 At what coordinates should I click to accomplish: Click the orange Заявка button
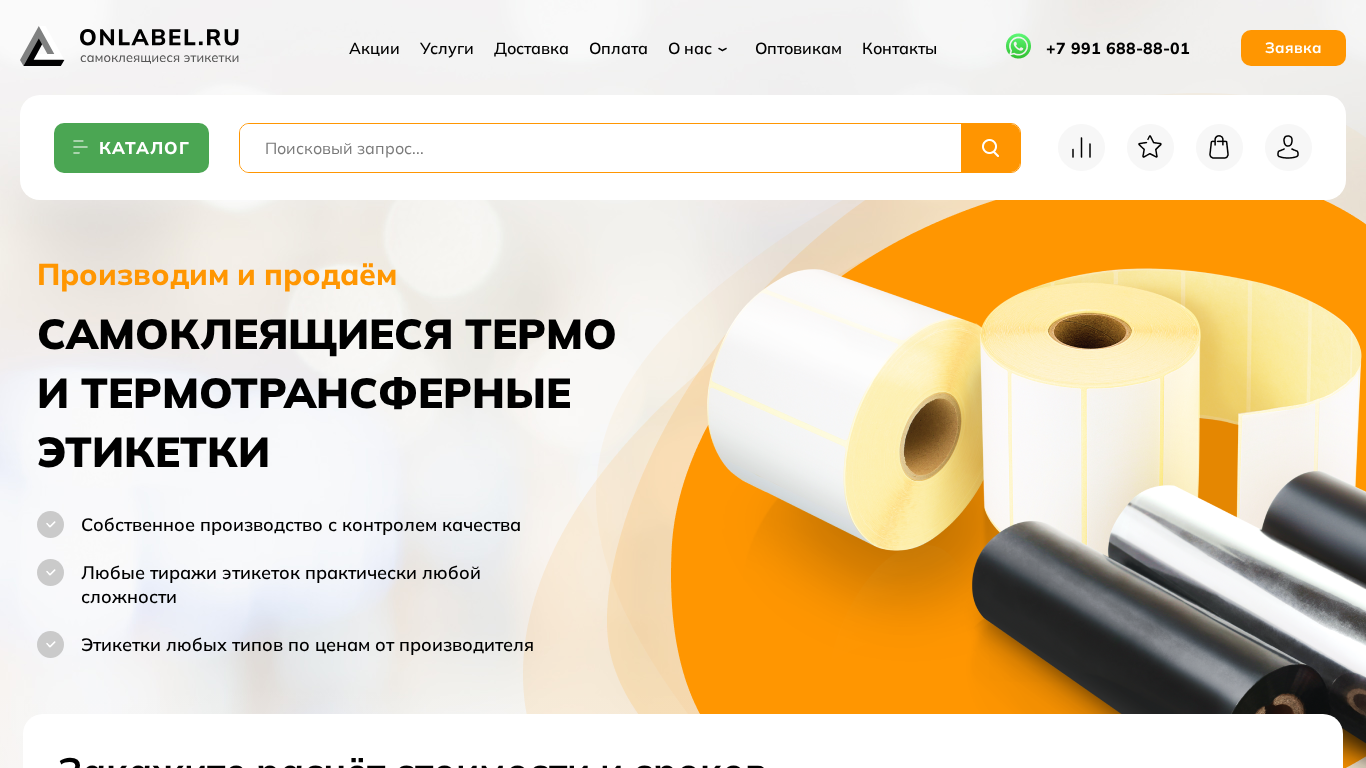(x=1293, y=48)
